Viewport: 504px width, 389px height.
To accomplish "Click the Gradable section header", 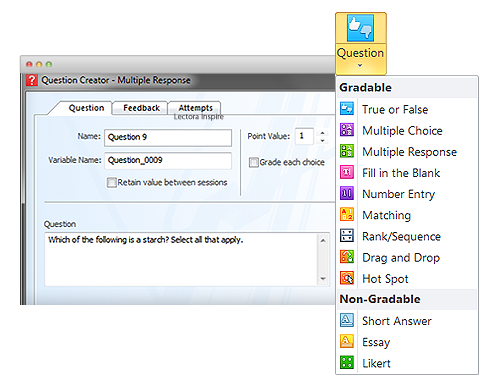I will tap(407, 88).
